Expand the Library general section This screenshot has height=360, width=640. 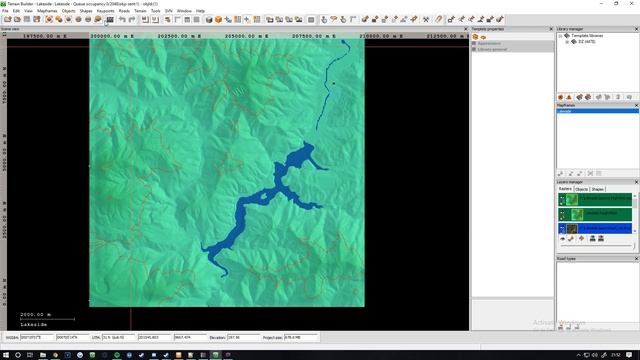[x=474, y=49]
